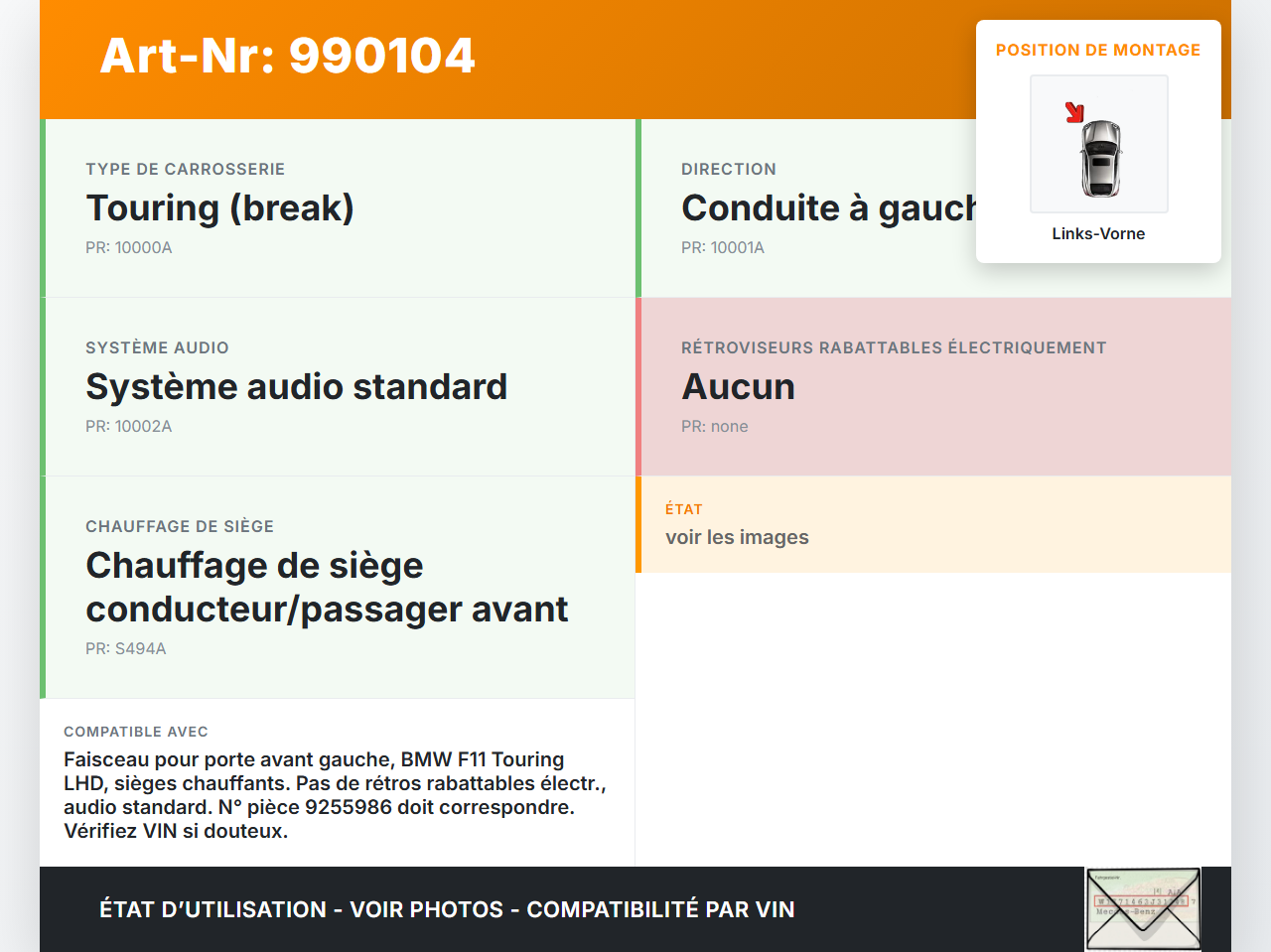Click the car top-view diagram icon

tap(1099, 159)
